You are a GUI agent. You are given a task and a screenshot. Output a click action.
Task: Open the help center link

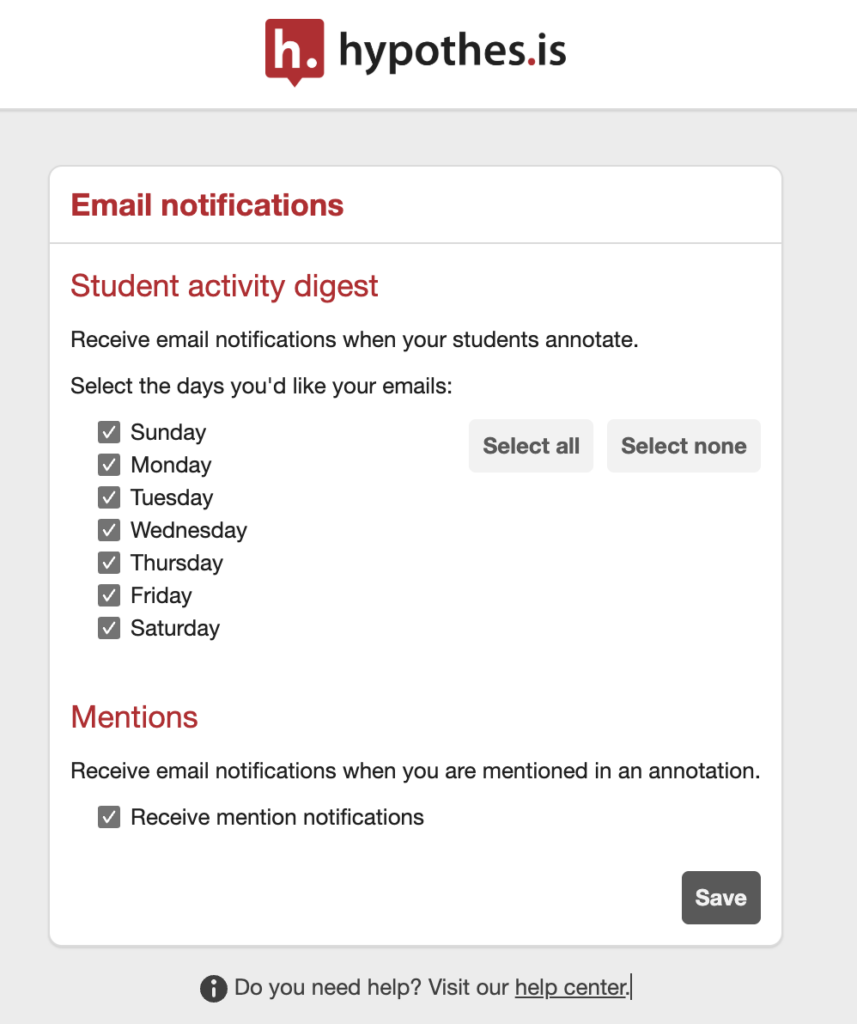click(x=571, y=987)
